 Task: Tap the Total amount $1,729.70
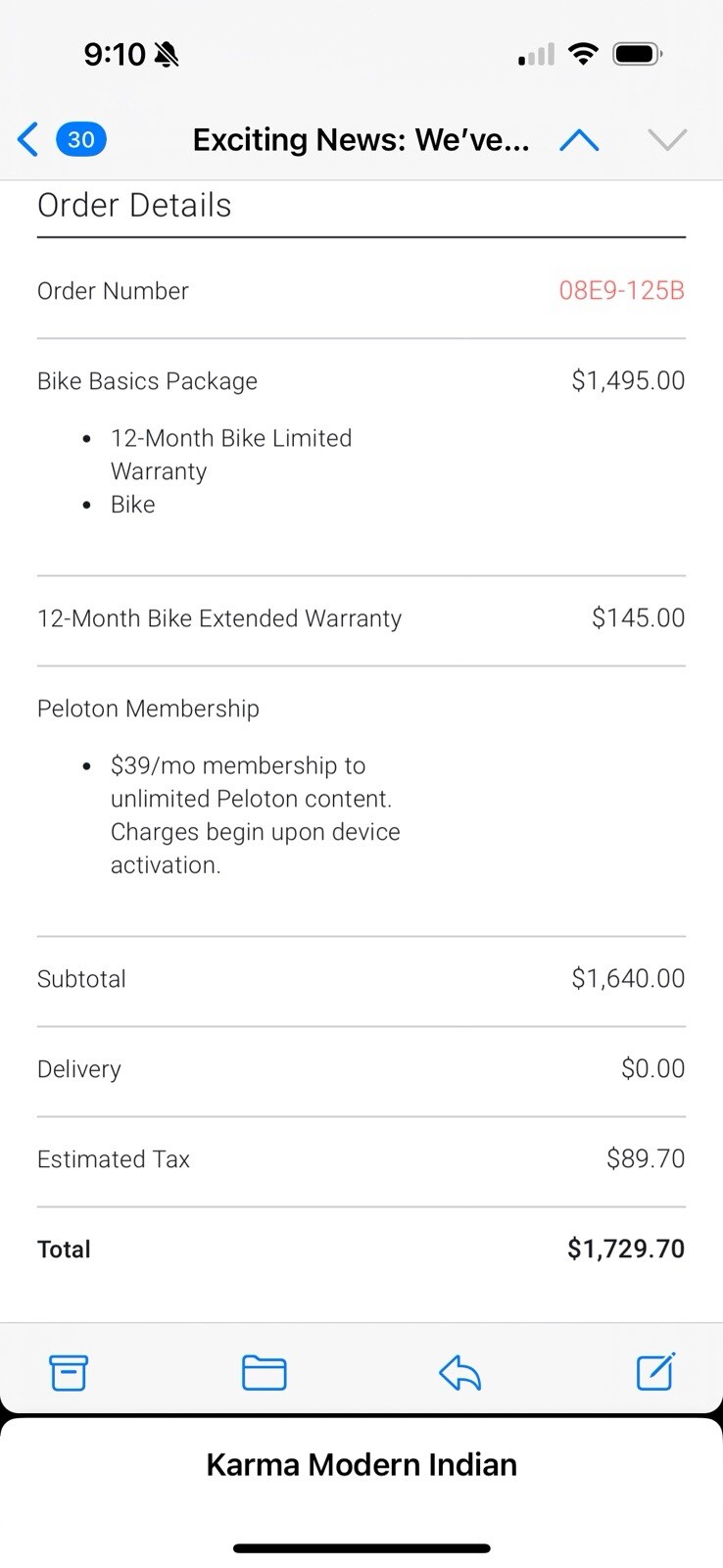[626, 1249]
